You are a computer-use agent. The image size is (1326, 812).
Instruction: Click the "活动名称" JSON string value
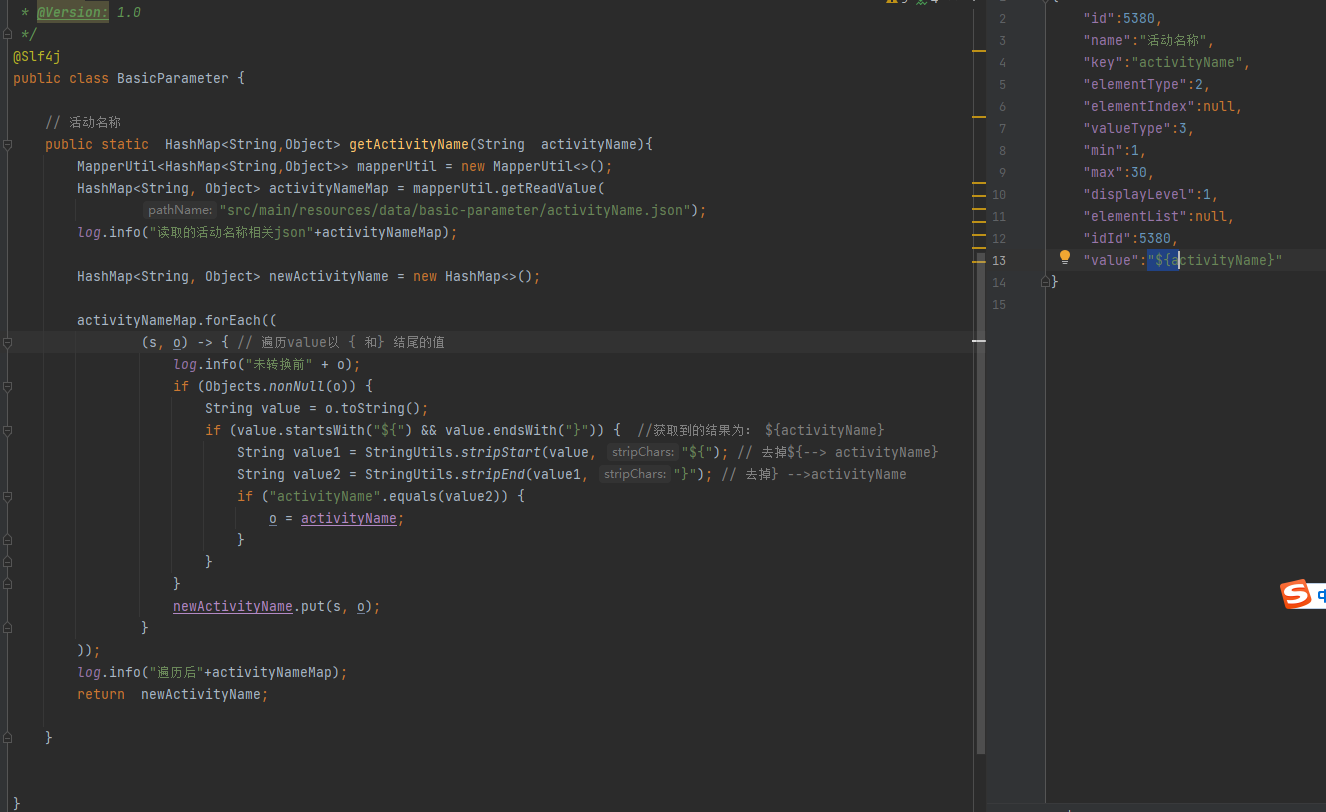[x=1173, y=40]
